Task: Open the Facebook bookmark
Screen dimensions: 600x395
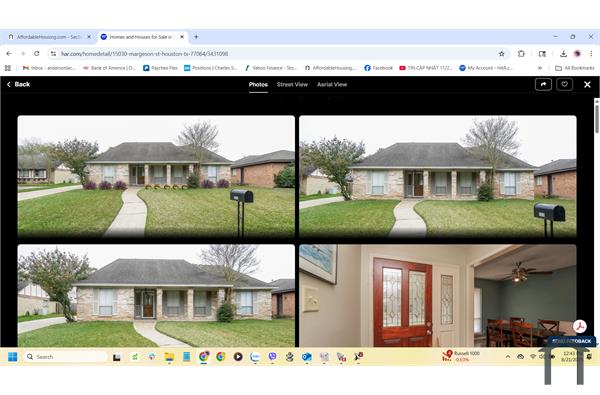Action: point(378,68)
